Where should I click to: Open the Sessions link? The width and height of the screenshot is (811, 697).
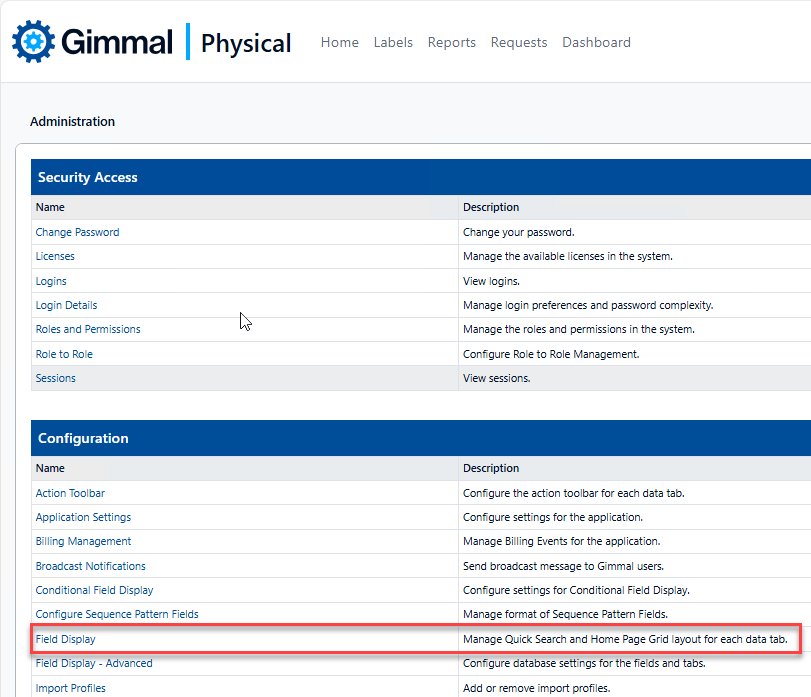click(55, 378)
